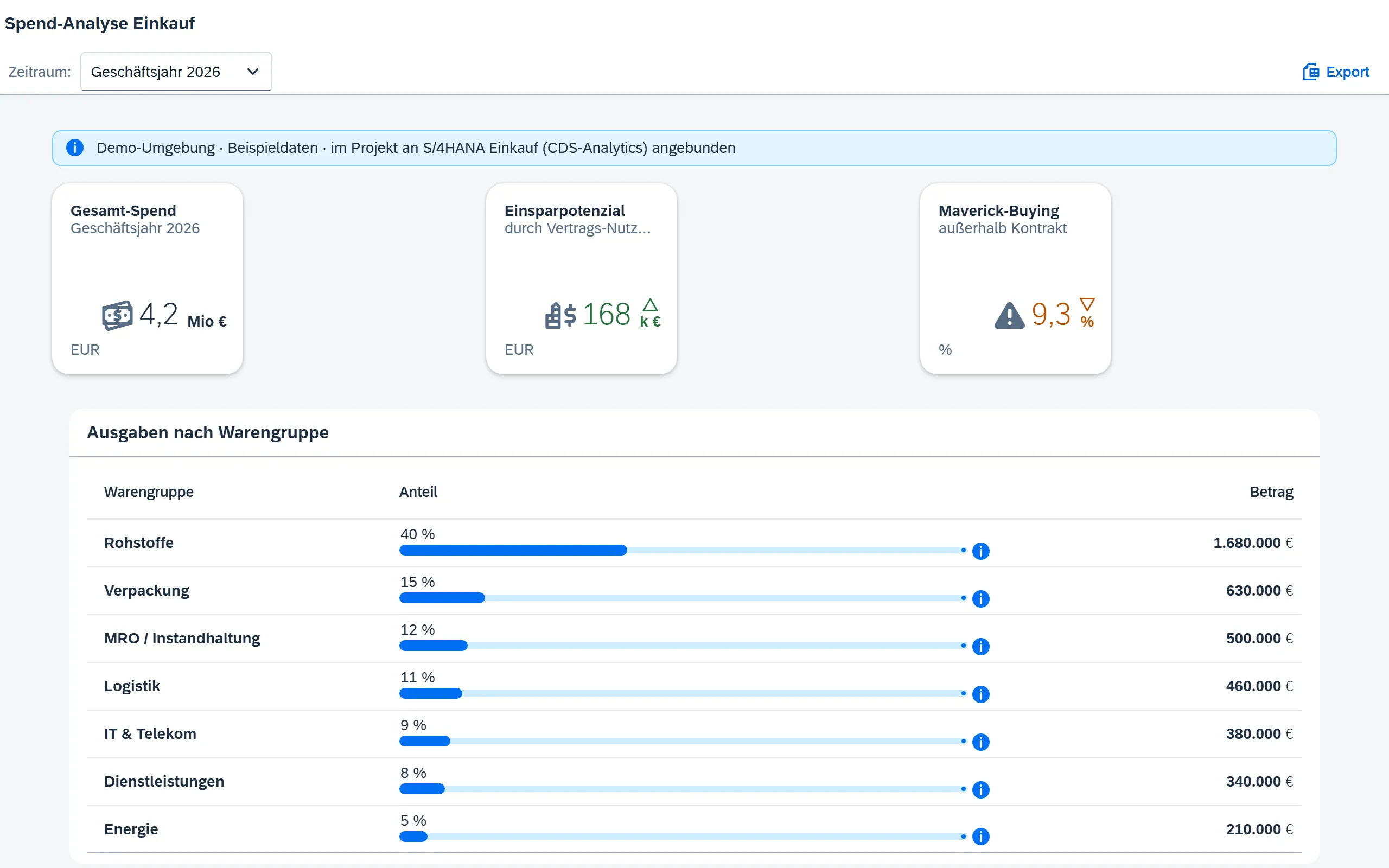Image resolution: width=1389 pixels, height=868 pixels.
Task: Click the green up-trend arrow on Einsparpotenzial
Action: (x=649, y=305)
